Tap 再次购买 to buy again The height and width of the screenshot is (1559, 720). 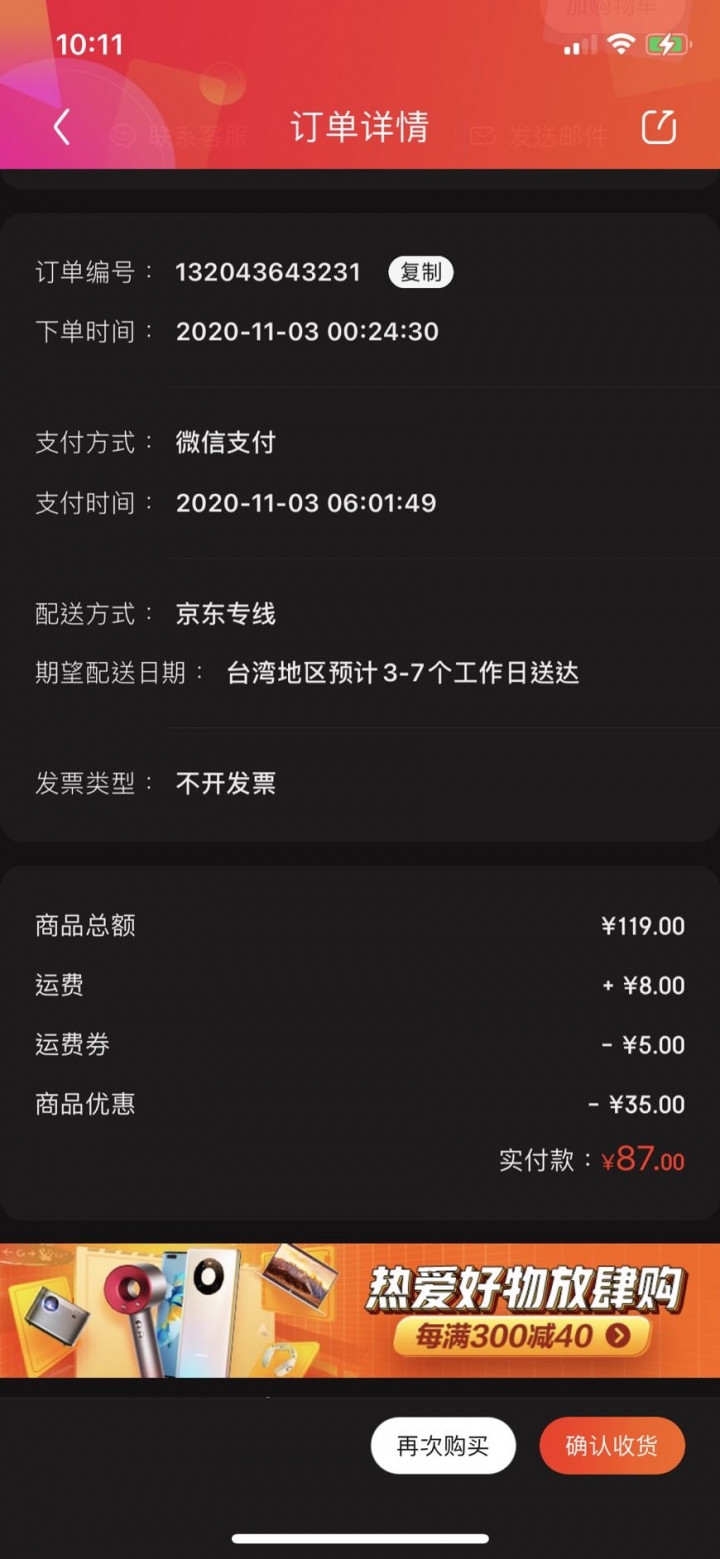(443, 1445)
